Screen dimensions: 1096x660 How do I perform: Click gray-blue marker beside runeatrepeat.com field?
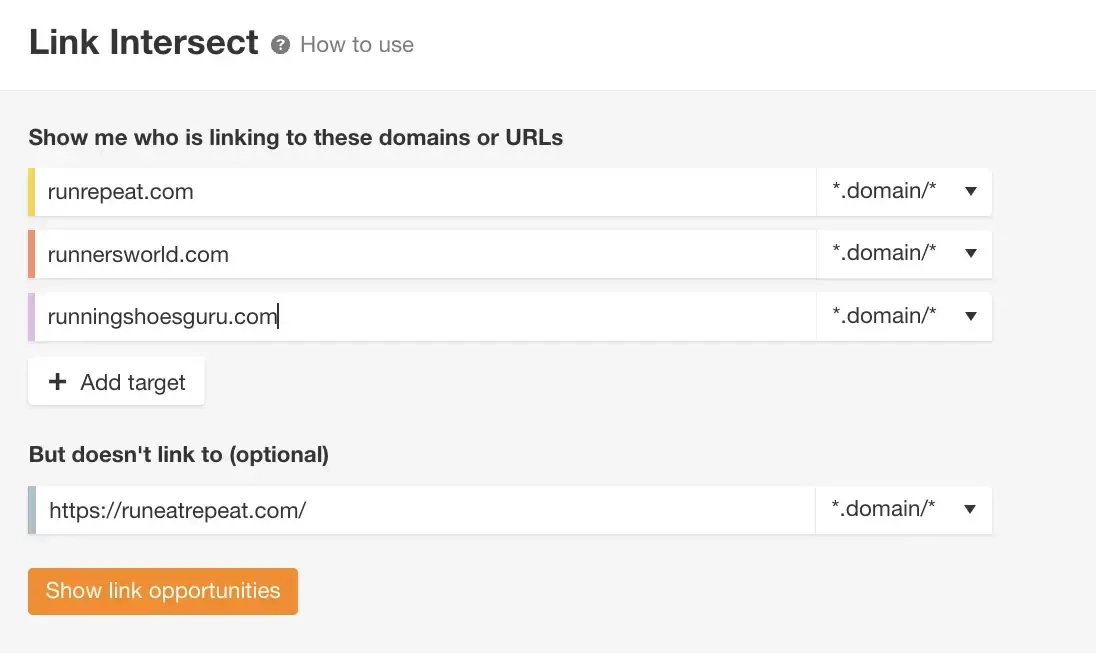[x=32, y=510]
